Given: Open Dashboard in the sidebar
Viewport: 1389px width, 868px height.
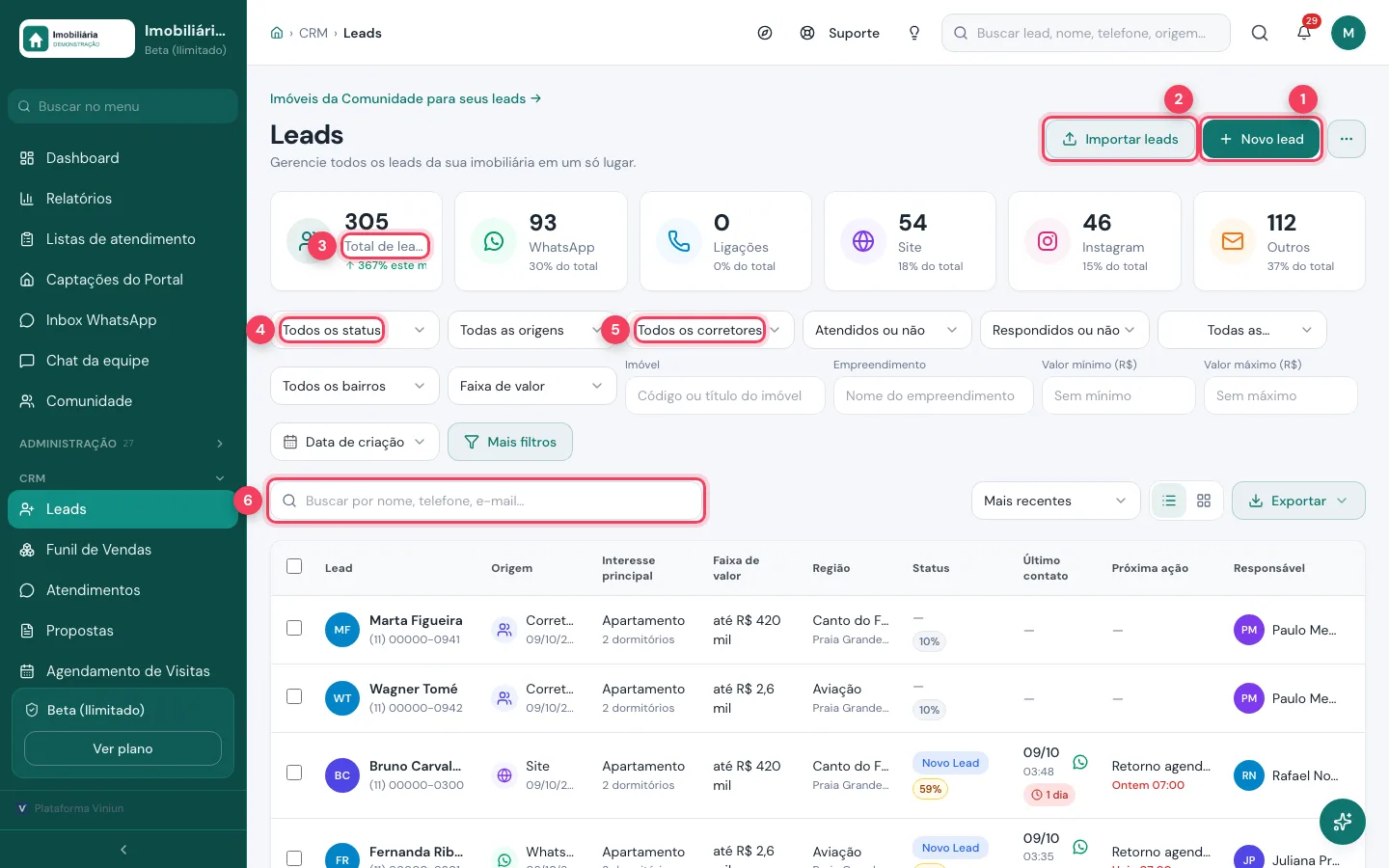Looking at the screenshot, I should (123, 158).
